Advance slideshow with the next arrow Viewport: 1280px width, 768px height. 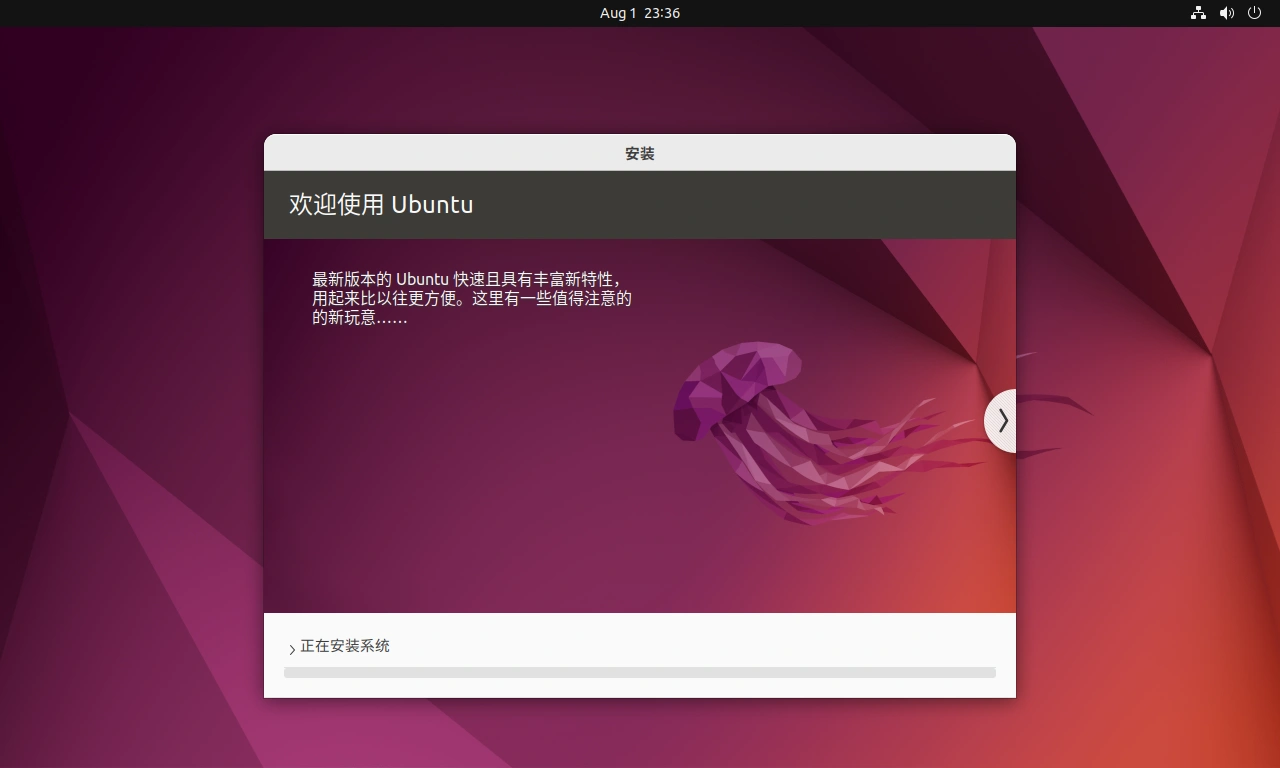pyautogui.click(x=1001, y=421)
